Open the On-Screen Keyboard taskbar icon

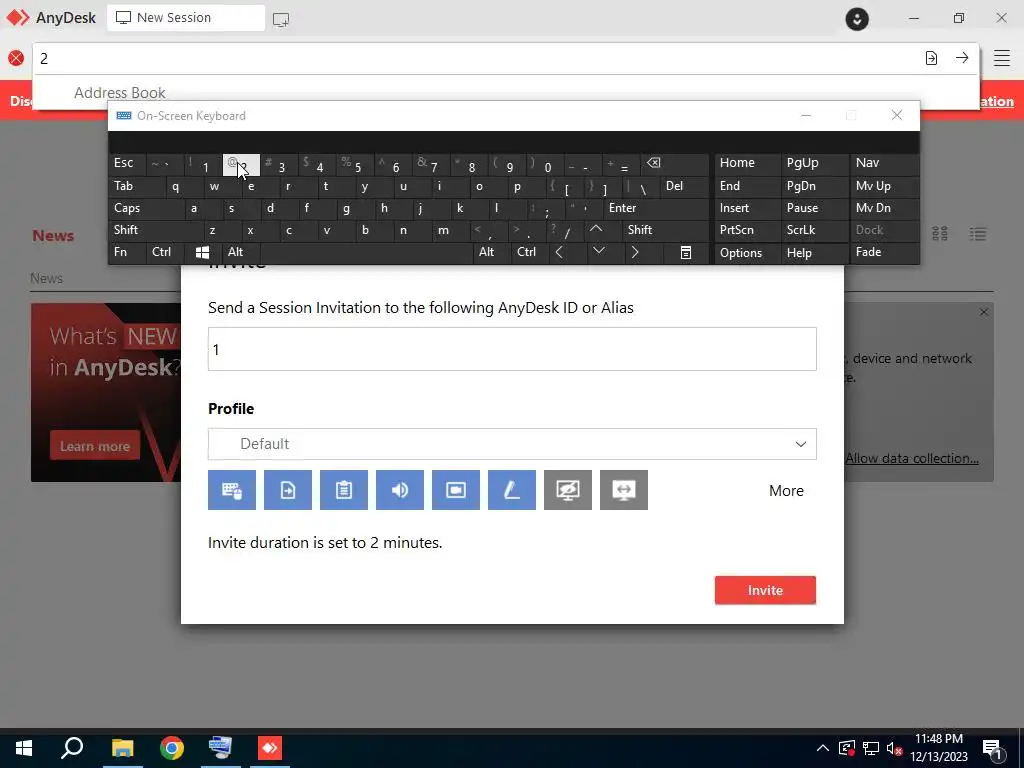(x=220, y=748)
